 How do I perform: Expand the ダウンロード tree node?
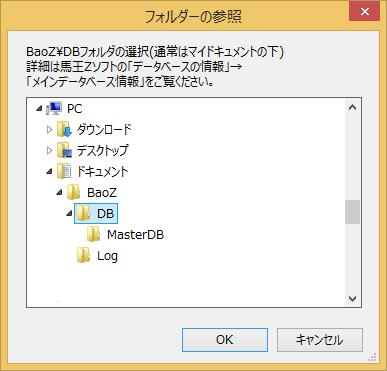[50, 129]
